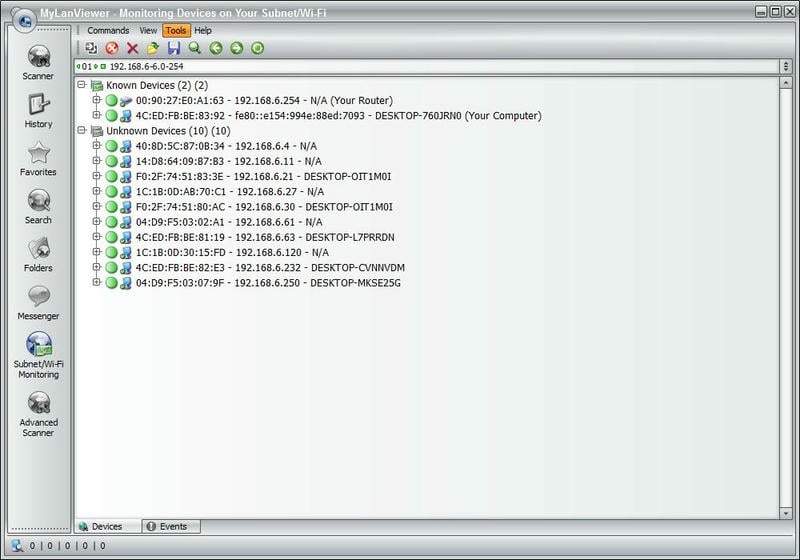Click the magnifier search toolbar icon
The width and height of the screenshot is (800, 560).
pos(195,48)
